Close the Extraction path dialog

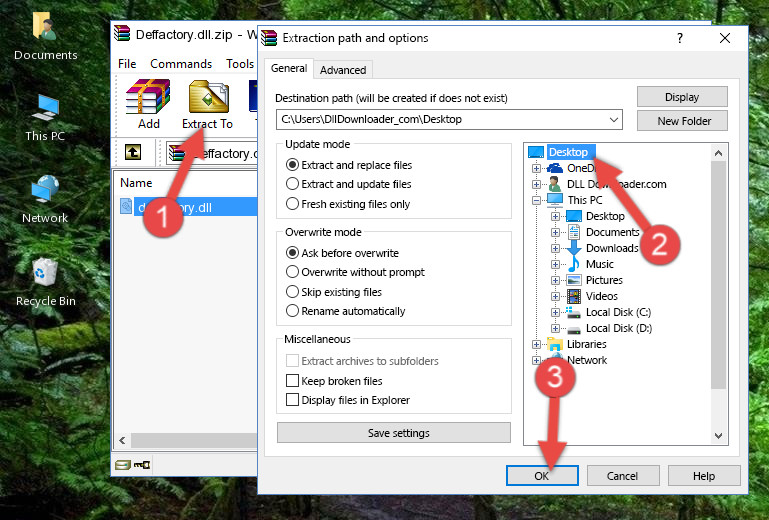coord(725,38)
